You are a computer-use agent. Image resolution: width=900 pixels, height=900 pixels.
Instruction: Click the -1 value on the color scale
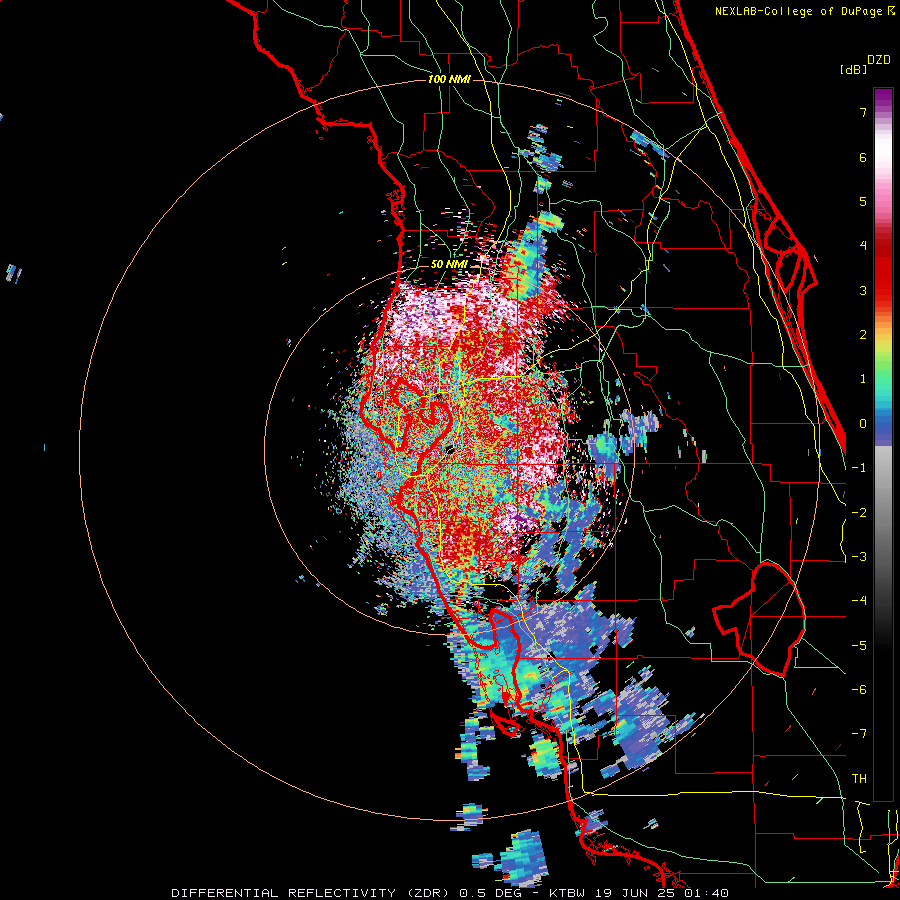click(x=859, y=468)
